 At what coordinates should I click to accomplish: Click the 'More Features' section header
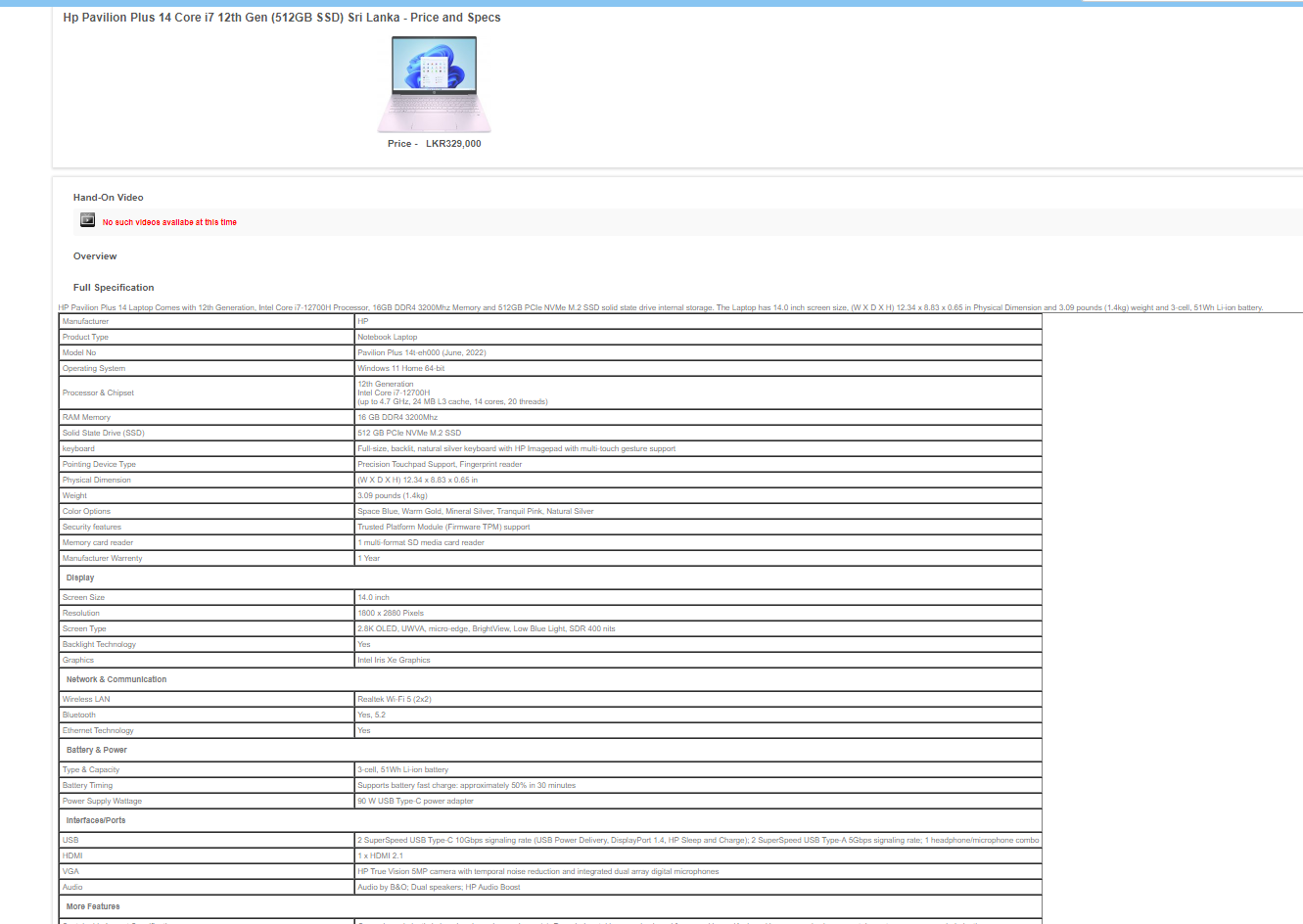click(x=93, y=906)
